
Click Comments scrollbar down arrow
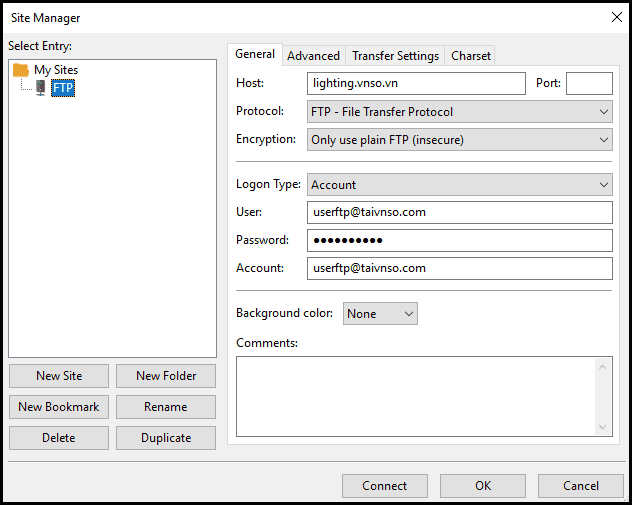(603, 427)
